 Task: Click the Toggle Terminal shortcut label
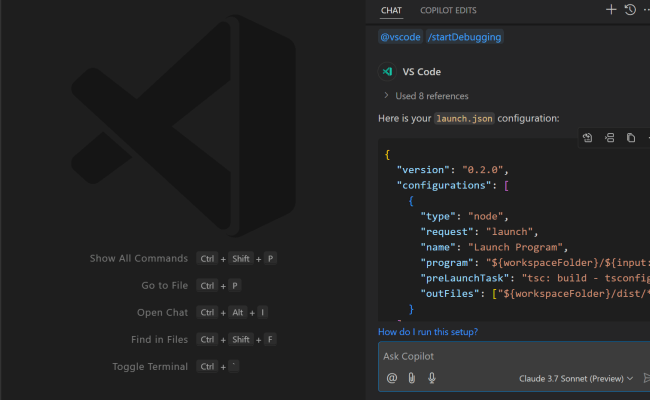150,366
